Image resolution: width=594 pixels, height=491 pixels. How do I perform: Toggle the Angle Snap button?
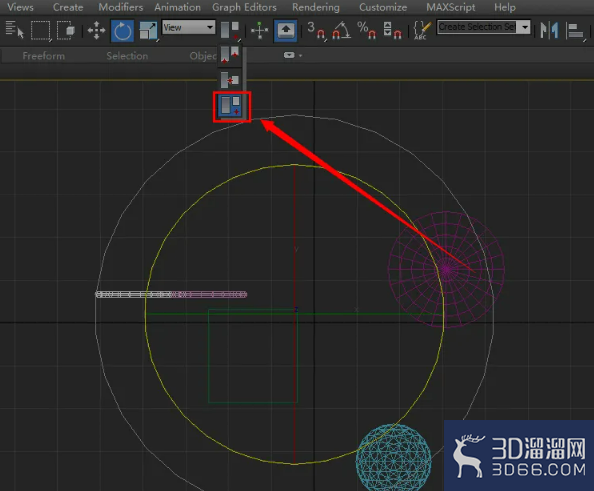pos(341,30)
